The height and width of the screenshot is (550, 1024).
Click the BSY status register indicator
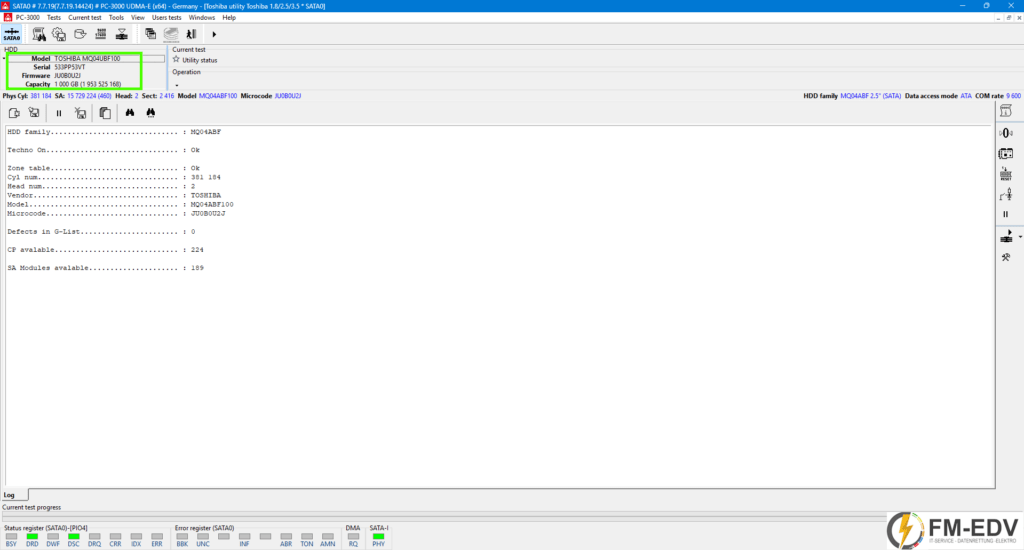click(11, 540)
